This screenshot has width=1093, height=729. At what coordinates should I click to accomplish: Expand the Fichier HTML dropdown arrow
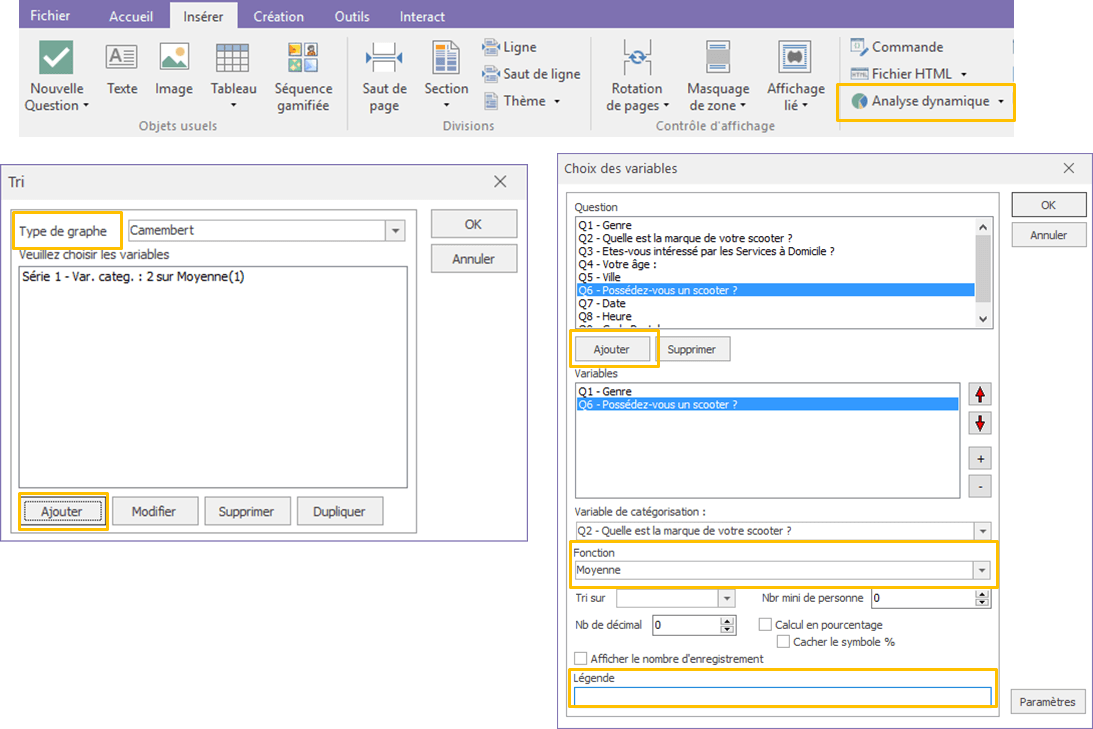(964, 74)
